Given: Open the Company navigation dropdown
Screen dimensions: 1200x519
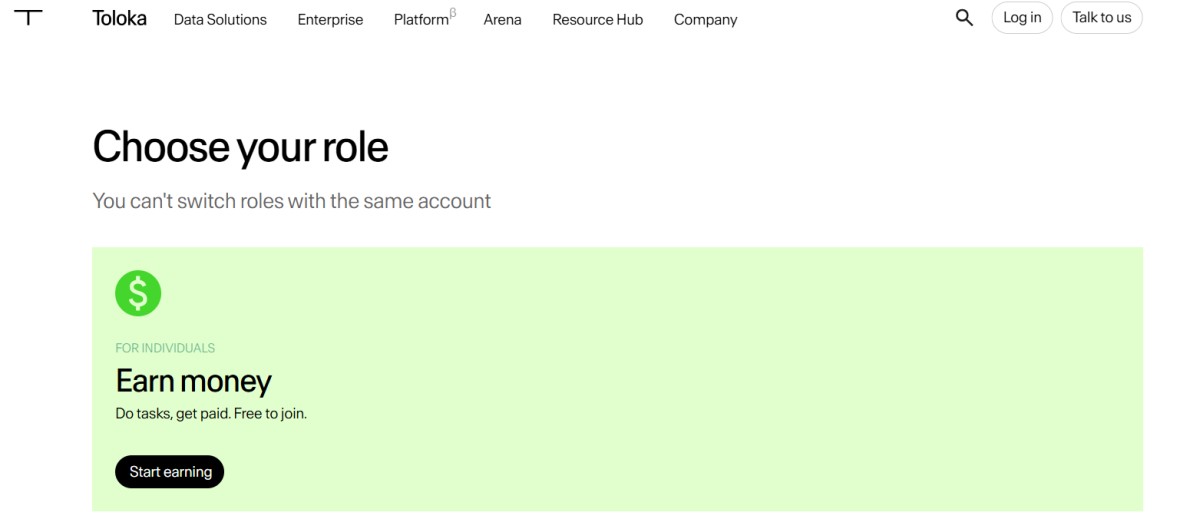Looking at the screenshot, I should [x=705, y=19].
